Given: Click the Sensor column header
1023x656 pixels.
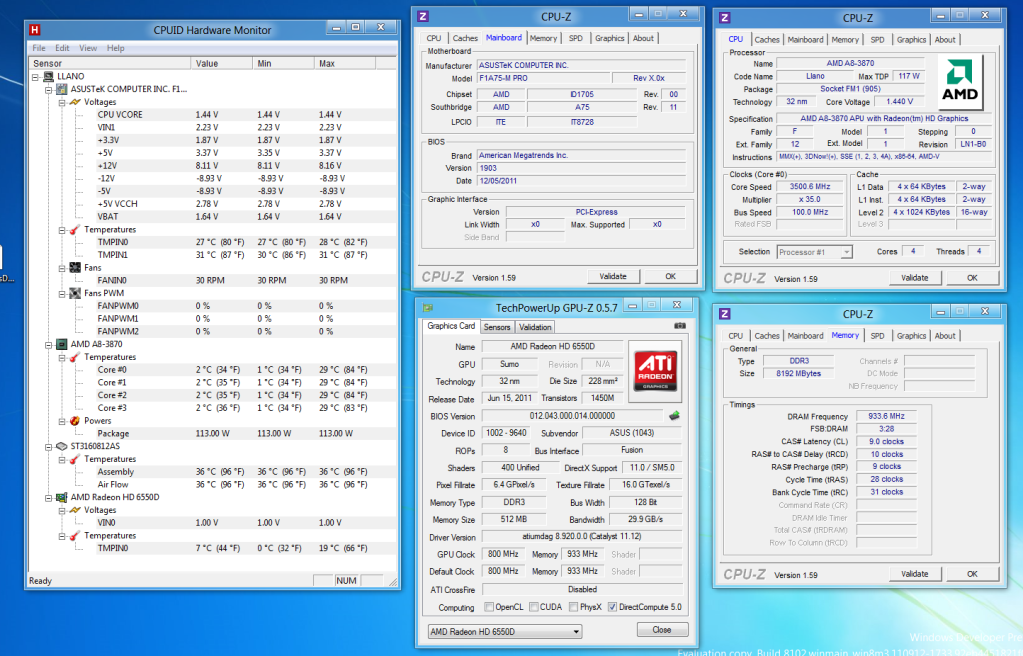Looking at the screenshot, I should [110, 63].
